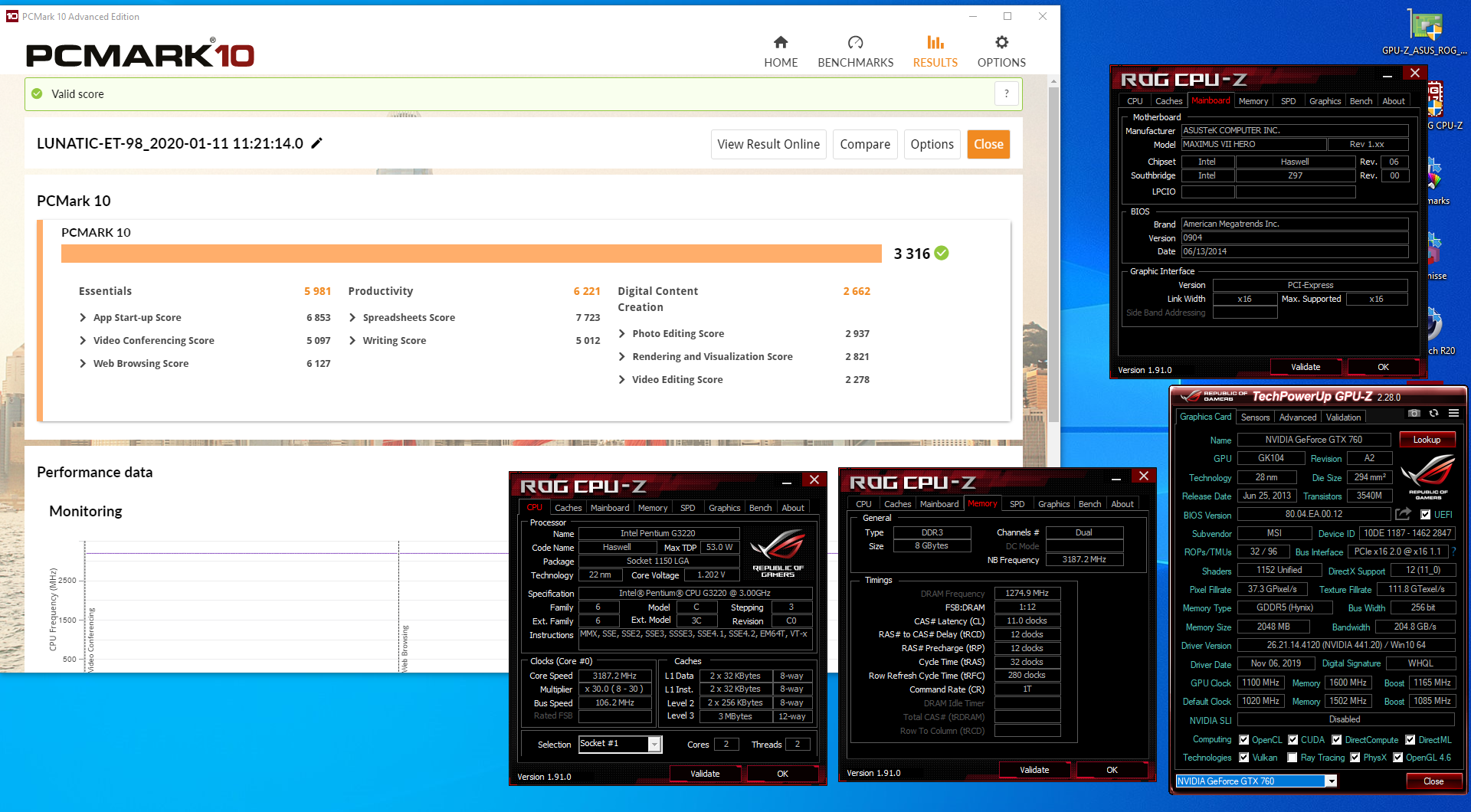Image resolution: width=1471 pixels, height=812 pixels.
Task: Expand Writing Score row
Action: click(x=352, y=340)
